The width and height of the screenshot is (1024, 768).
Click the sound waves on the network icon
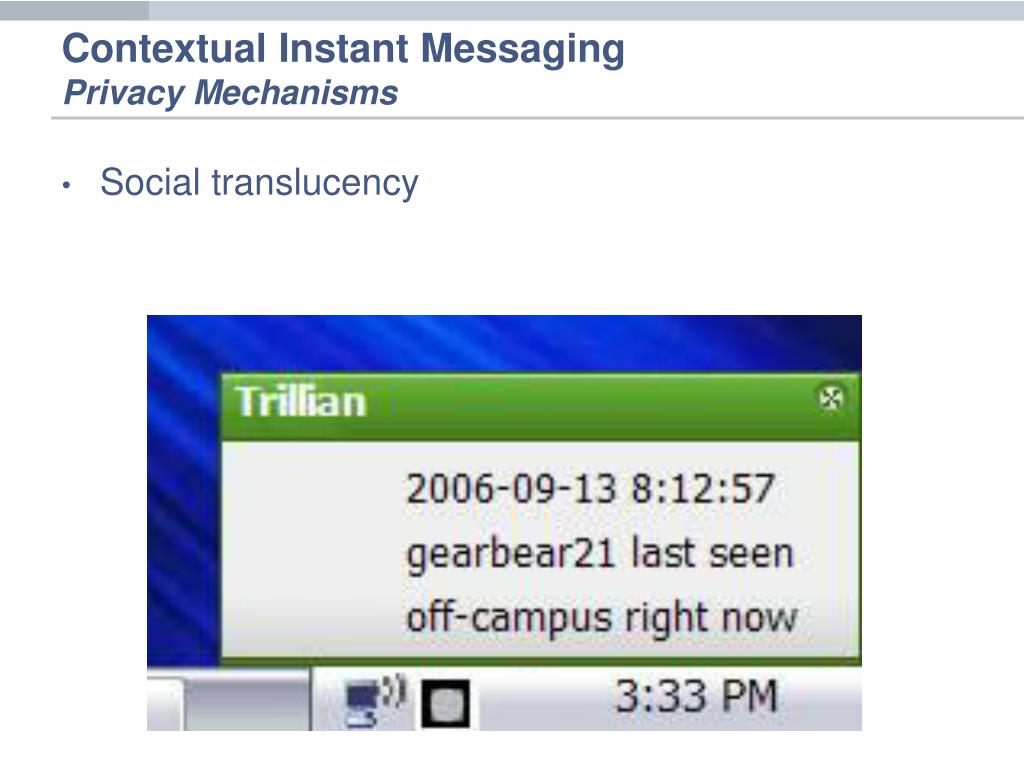tap(394, 691)
